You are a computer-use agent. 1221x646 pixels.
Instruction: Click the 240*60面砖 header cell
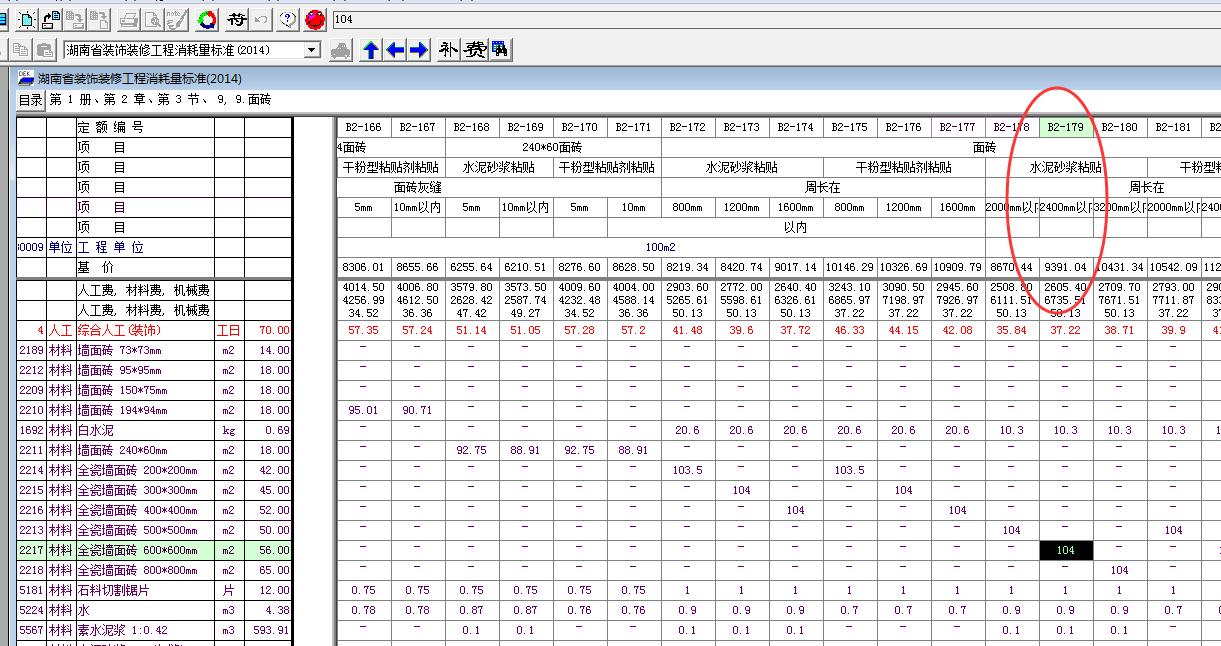pos(552,147)
